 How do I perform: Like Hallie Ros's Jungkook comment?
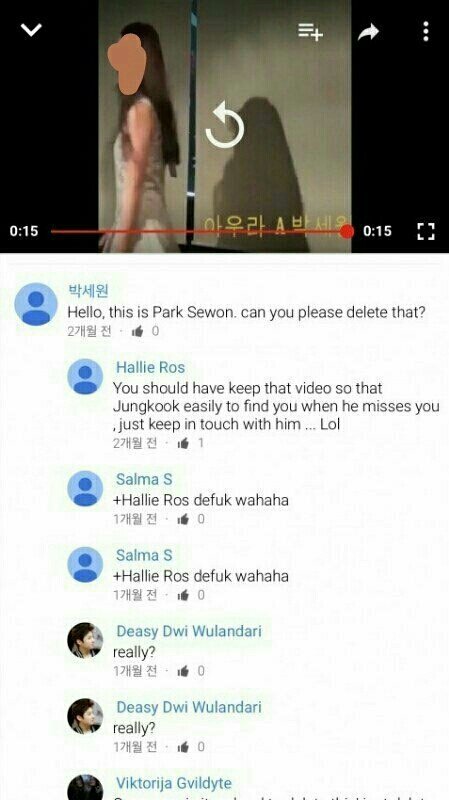point(183,443)
